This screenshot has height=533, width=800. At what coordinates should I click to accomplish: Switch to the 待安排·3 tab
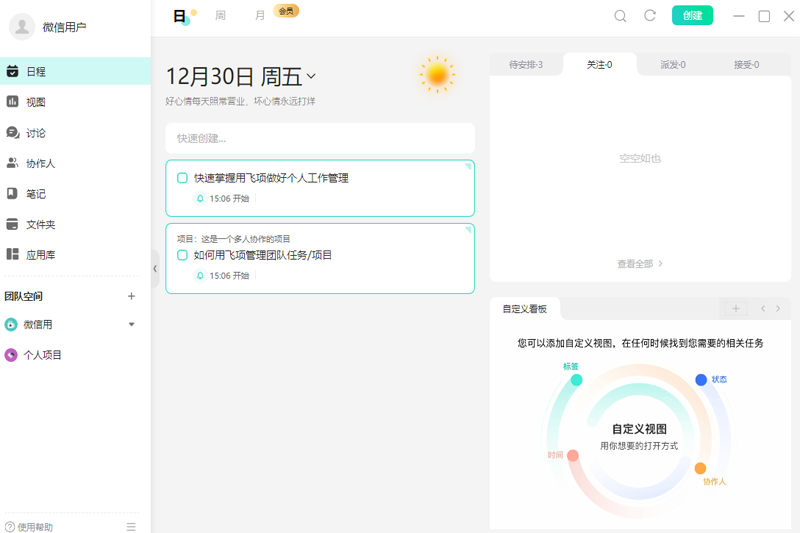click(526, 65)
